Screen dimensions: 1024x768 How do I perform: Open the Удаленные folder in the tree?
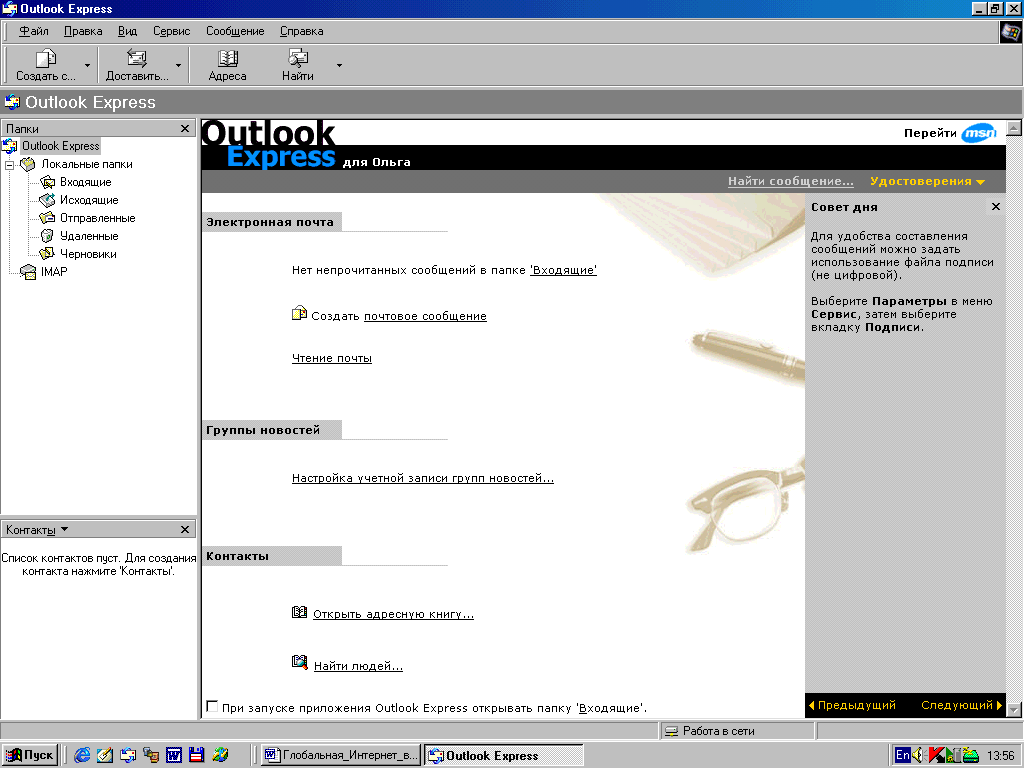pyautogui.click(x=89, y=236)
